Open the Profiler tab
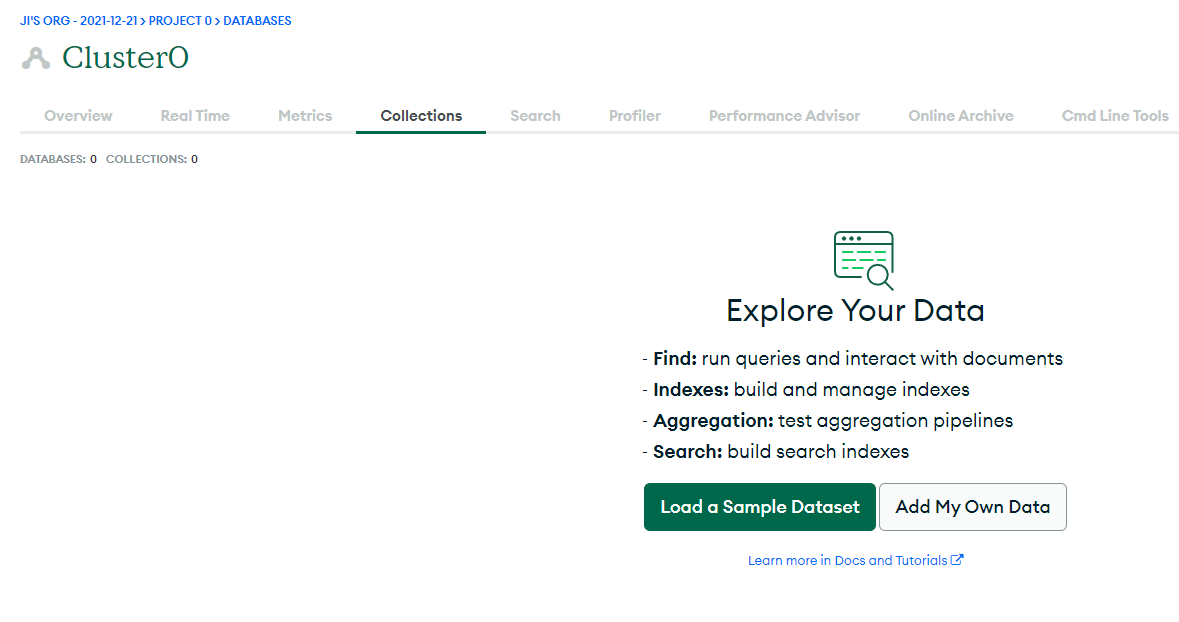Viewport: 1179px width, 622px height. pyautogui.click(x=635, y=116)
